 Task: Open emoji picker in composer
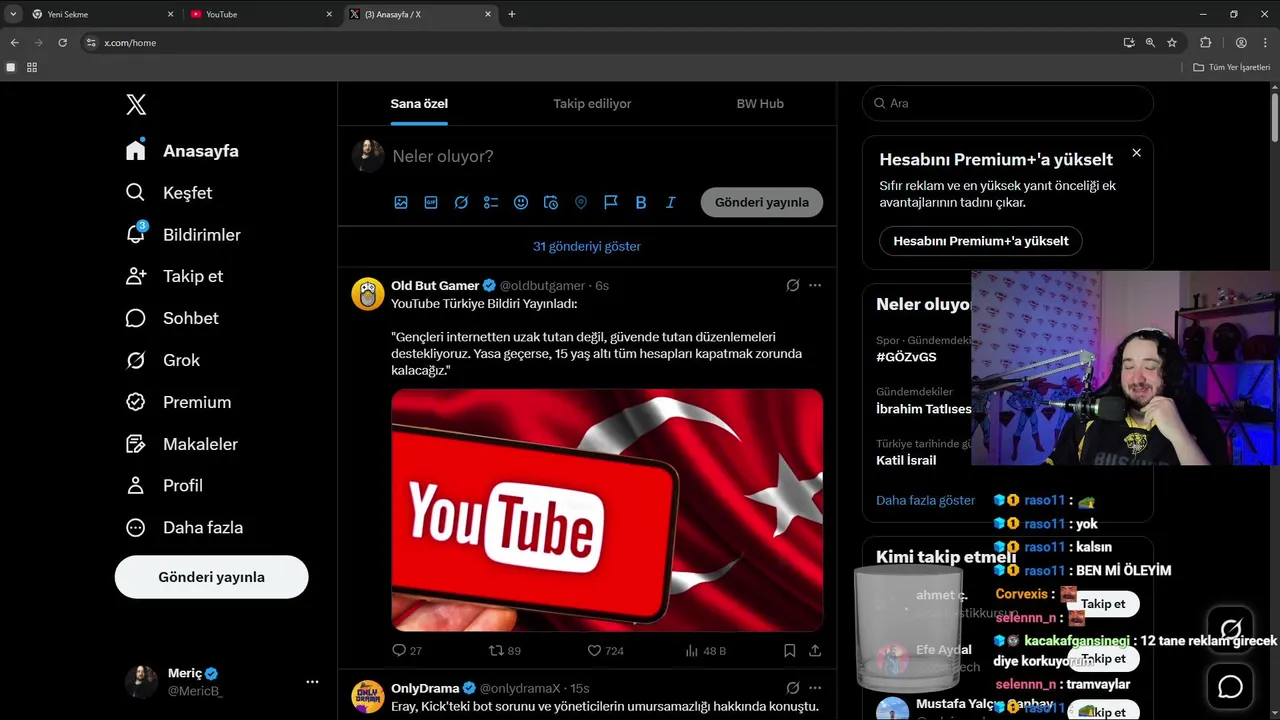point(521,202)
